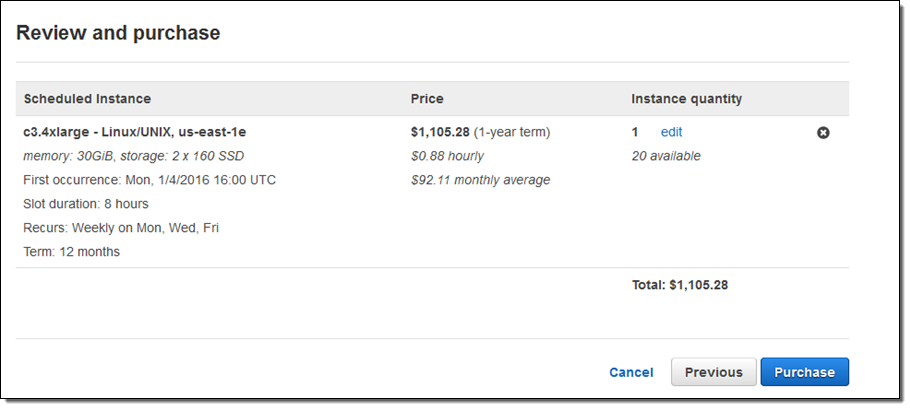Click the $92.11 monthly average text
The width and height of the screenshot is (910, 409).
pyautogui.click(x=480, y=180)
